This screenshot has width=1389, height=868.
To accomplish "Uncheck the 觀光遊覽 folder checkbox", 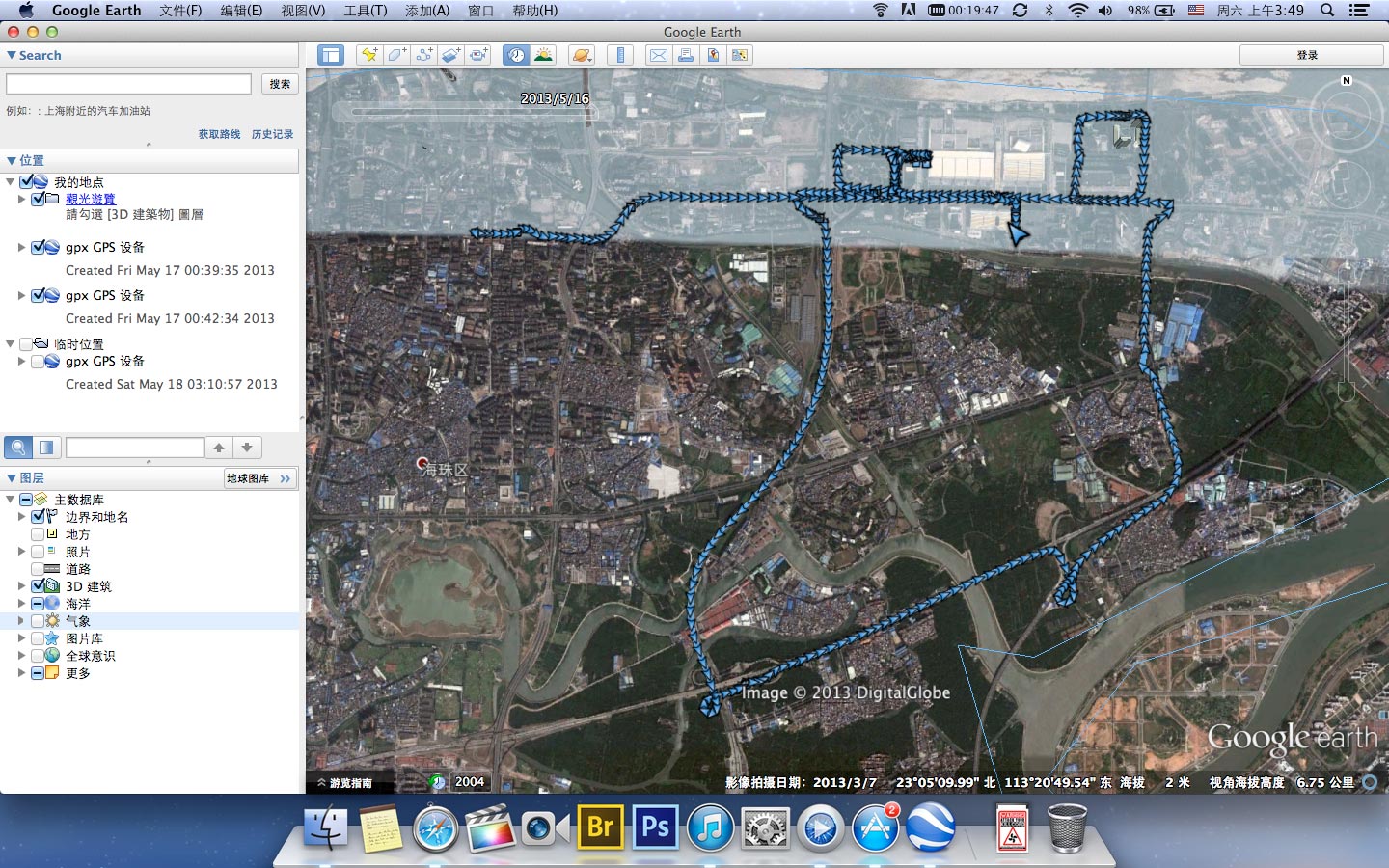I will 39,199.
